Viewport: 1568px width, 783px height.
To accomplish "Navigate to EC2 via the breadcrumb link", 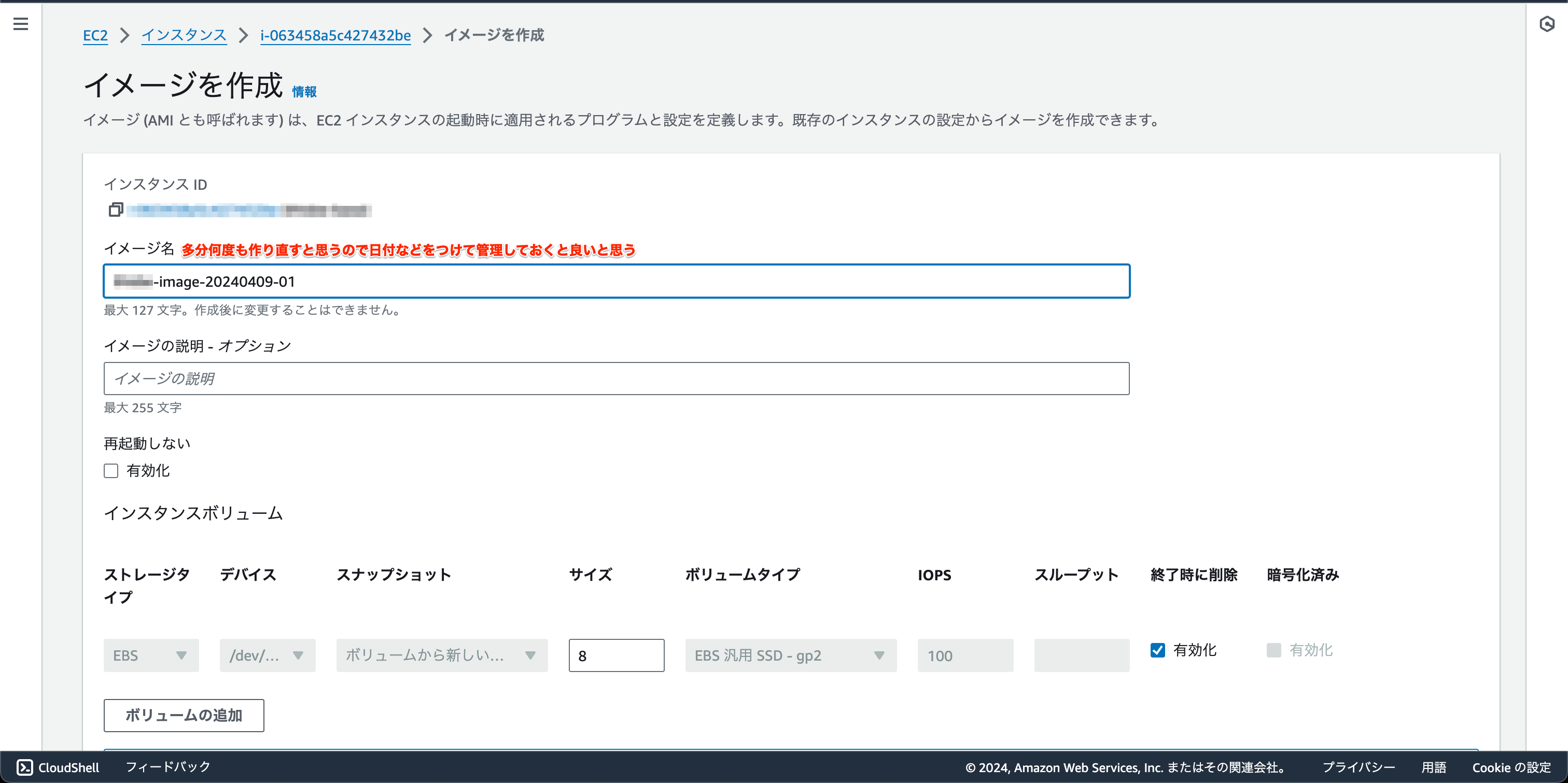I will 95,35.
